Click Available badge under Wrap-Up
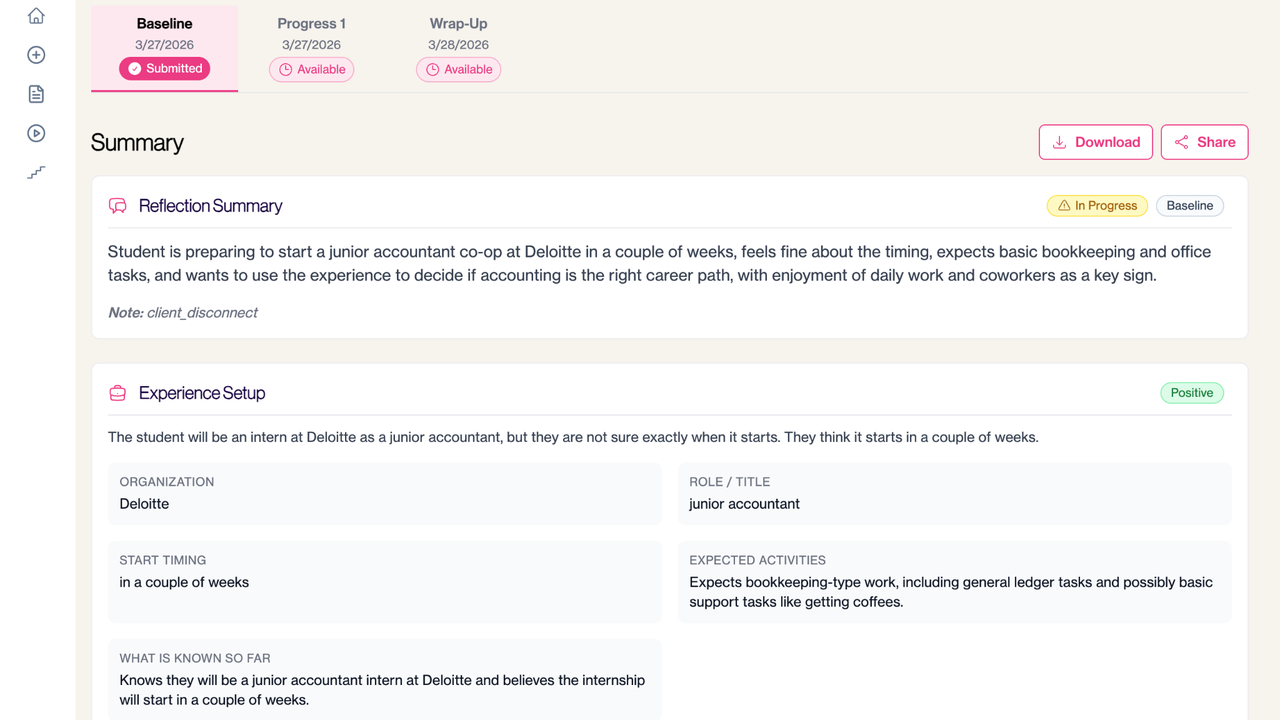Screen dimensions: 1280x720 coord(458,69)
